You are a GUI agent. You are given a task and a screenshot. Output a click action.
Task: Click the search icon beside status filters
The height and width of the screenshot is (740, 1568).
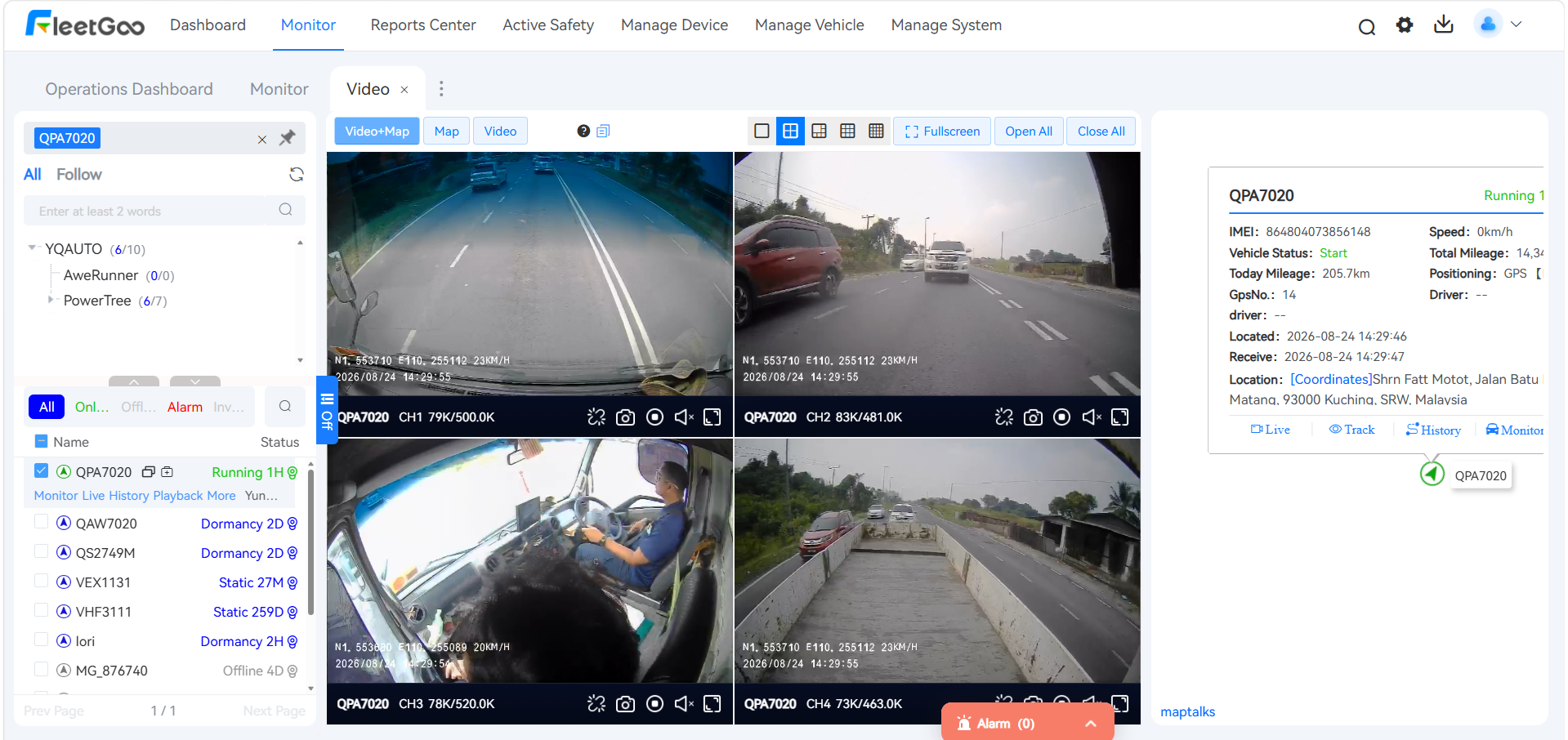tap(285, 407)
